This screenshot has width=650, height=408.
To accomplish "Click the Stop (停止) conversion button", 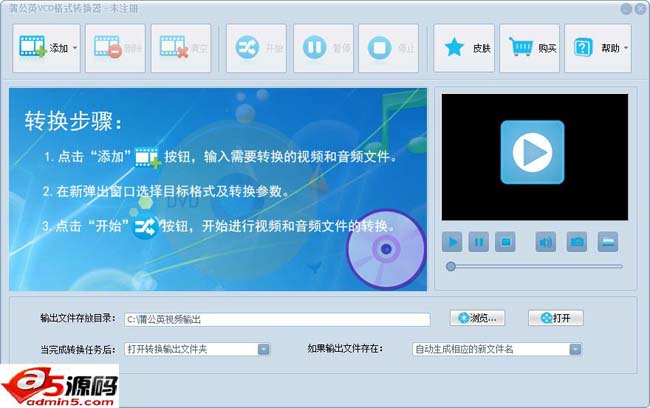I will pos(388,48).
